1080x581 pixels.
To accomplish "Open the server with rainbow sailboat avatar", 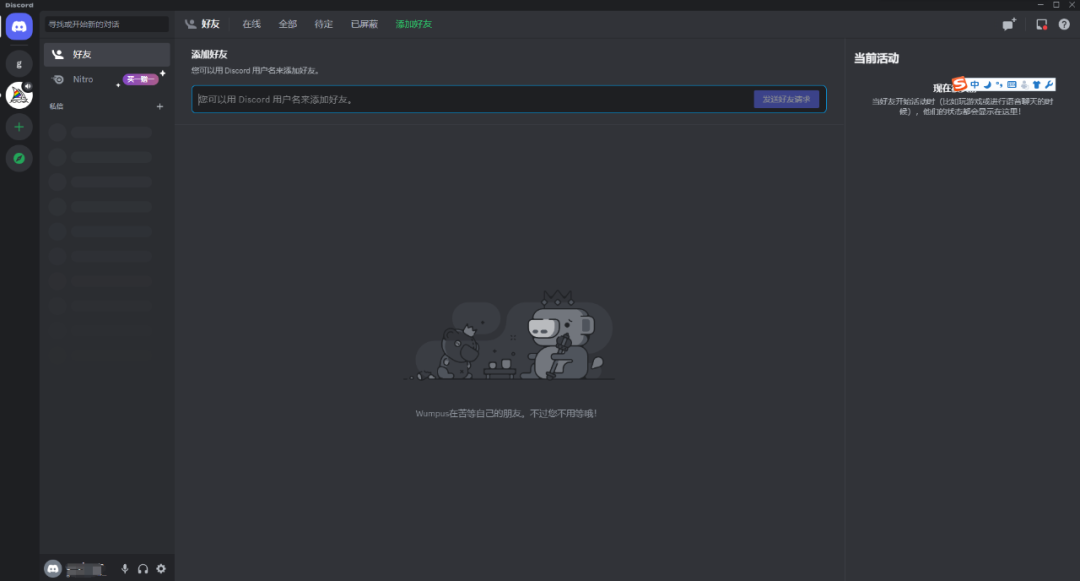I will coord(19,95).
